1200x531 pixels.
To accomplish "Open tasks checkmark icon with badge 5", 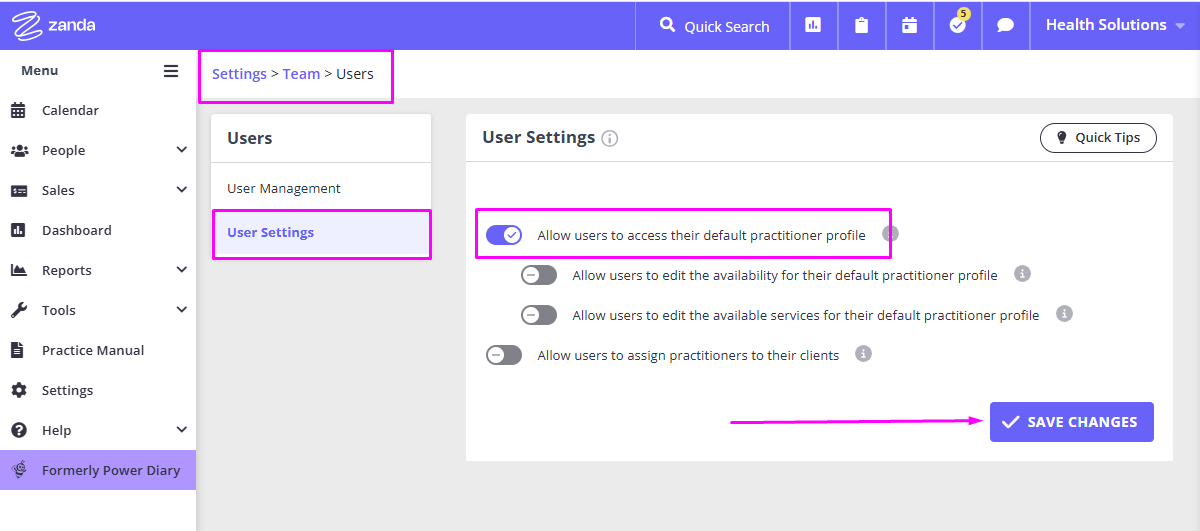I will tap(957, 26).
